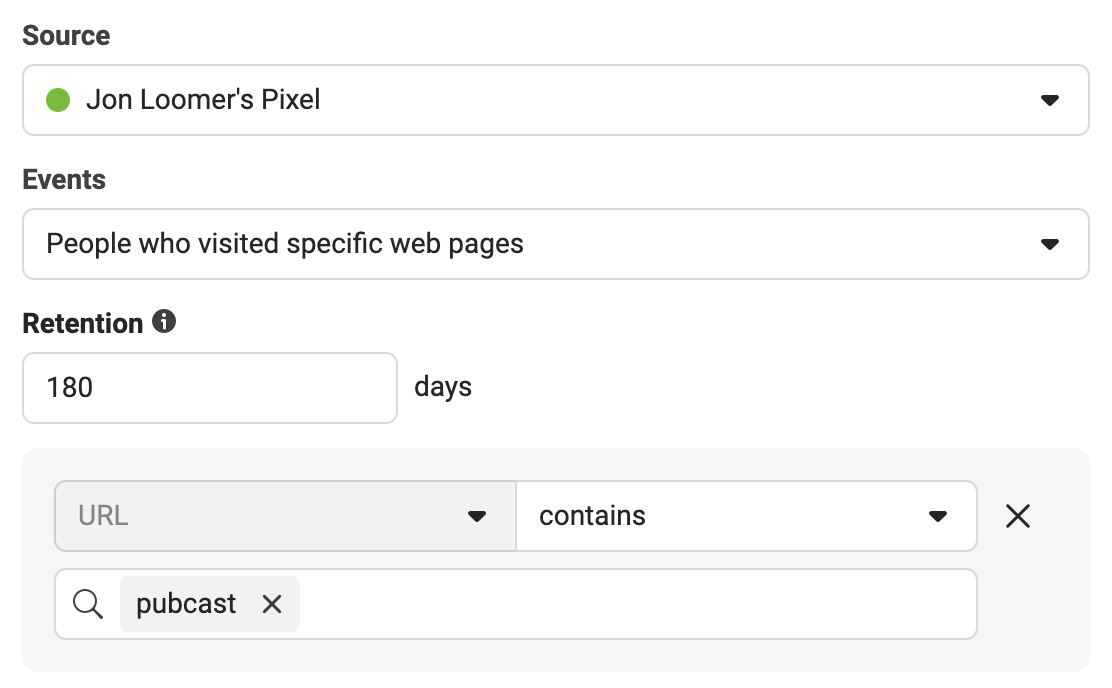Select the pubcast keyword chip

[186, 604]
